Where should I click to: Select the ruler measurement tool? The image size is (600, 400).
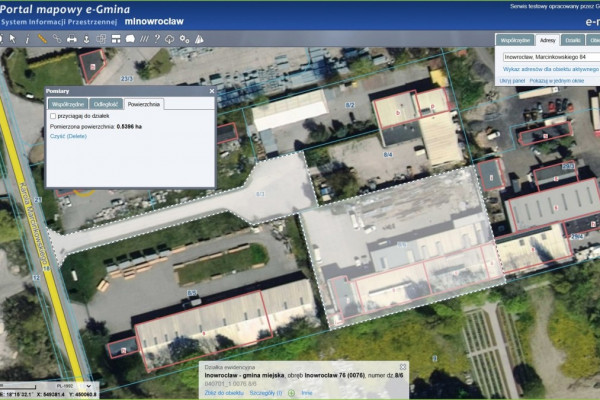[41, 39]
